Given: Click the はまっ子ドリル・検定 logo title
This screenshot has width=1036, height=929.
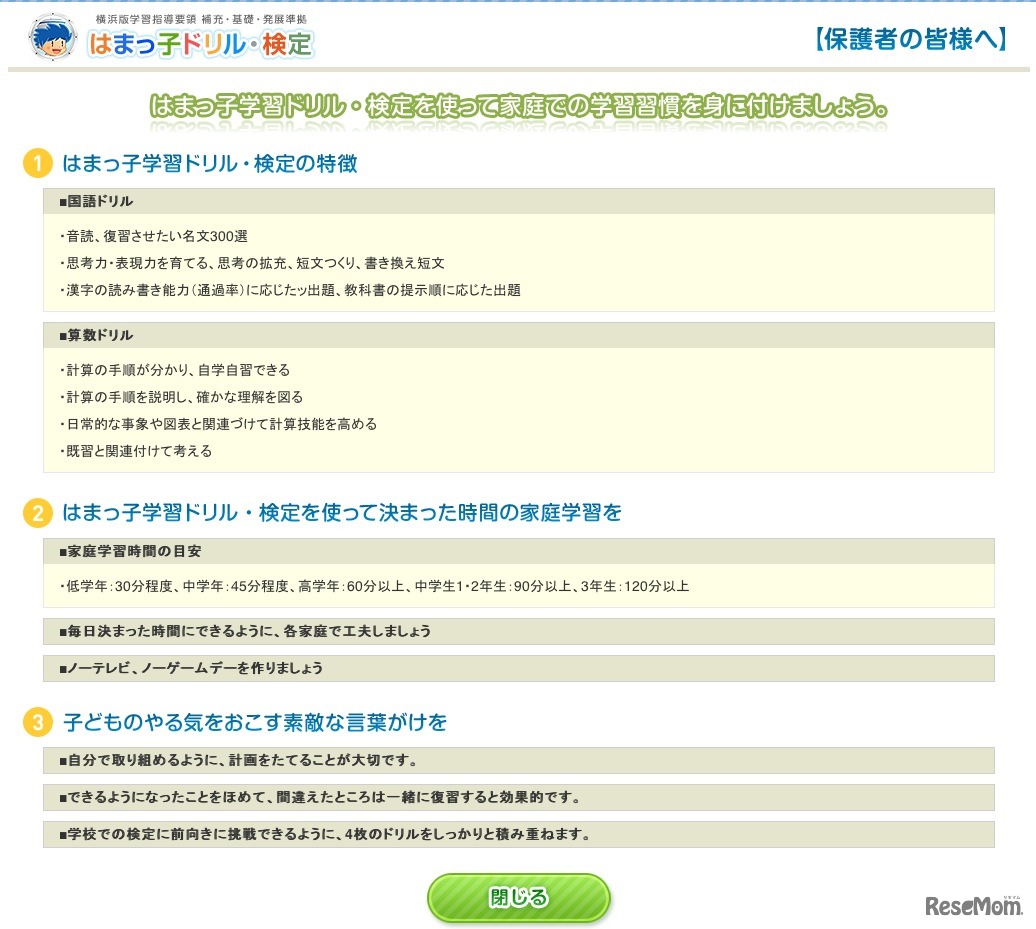Looking at the screenshot, I should coord(201,44).
